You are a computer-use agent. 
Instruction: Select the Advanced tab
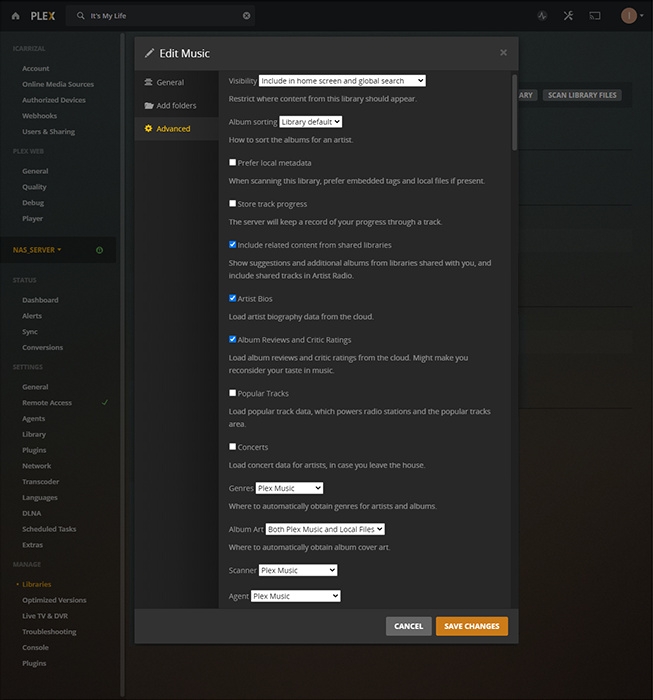click(177, 129)
